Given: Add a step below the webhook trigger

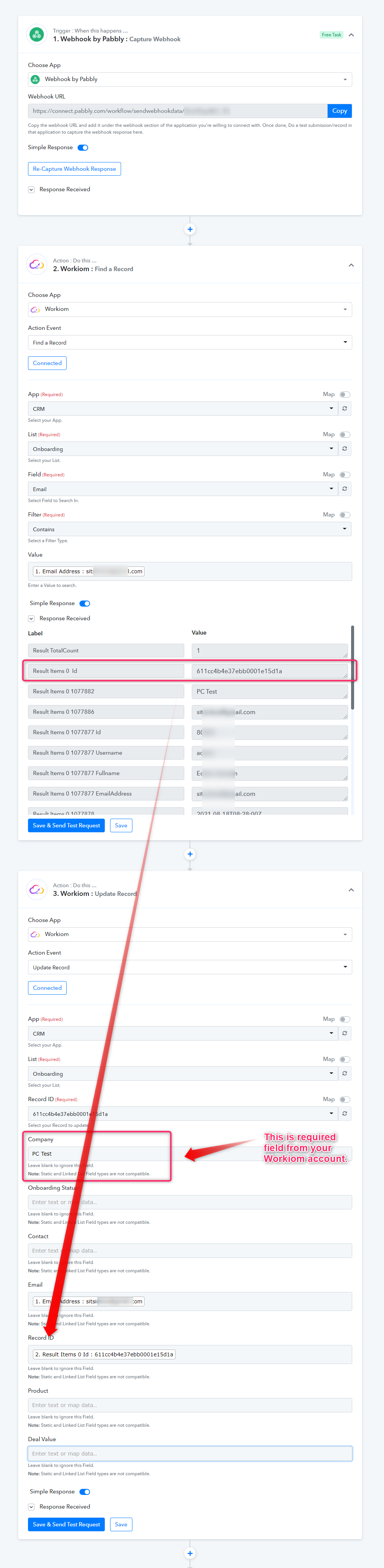Looking at the screenshot, I should coord(190,229).
